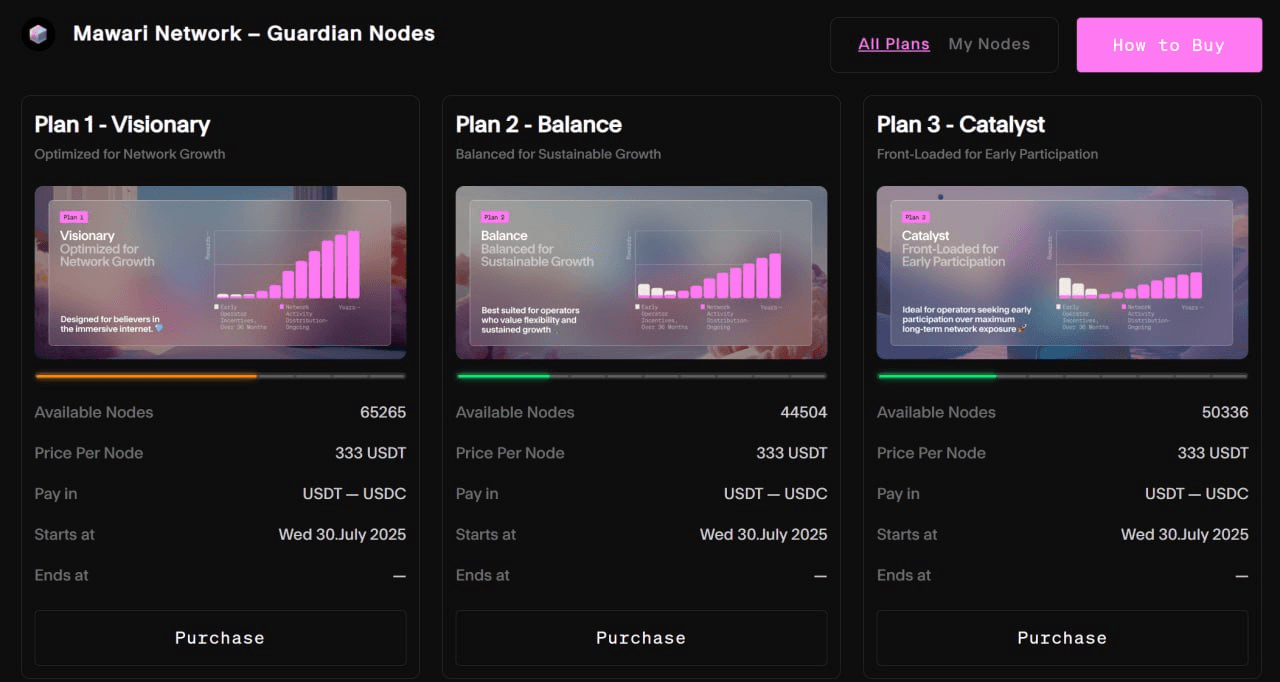Click 'Front-Loaded for Early Participation' subtitle

(987, 154)
